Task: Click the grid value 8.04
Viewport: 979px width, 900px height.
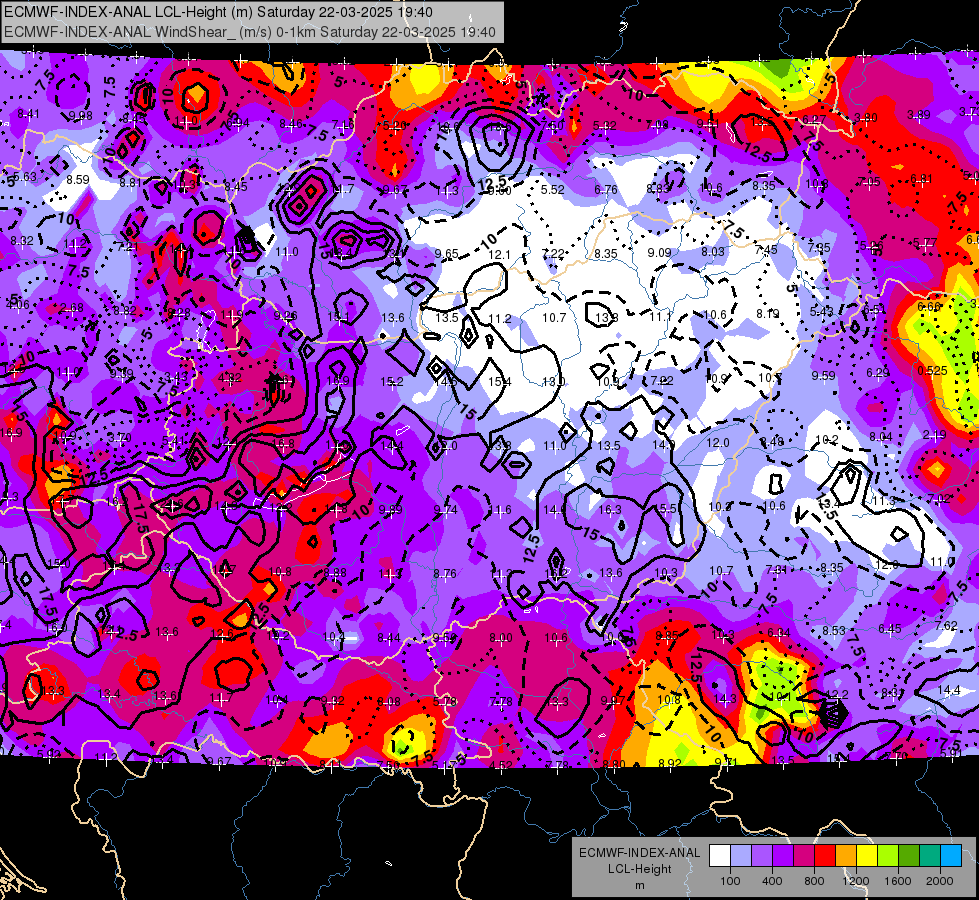Action: pyautogui.click(x=881, y=437)
